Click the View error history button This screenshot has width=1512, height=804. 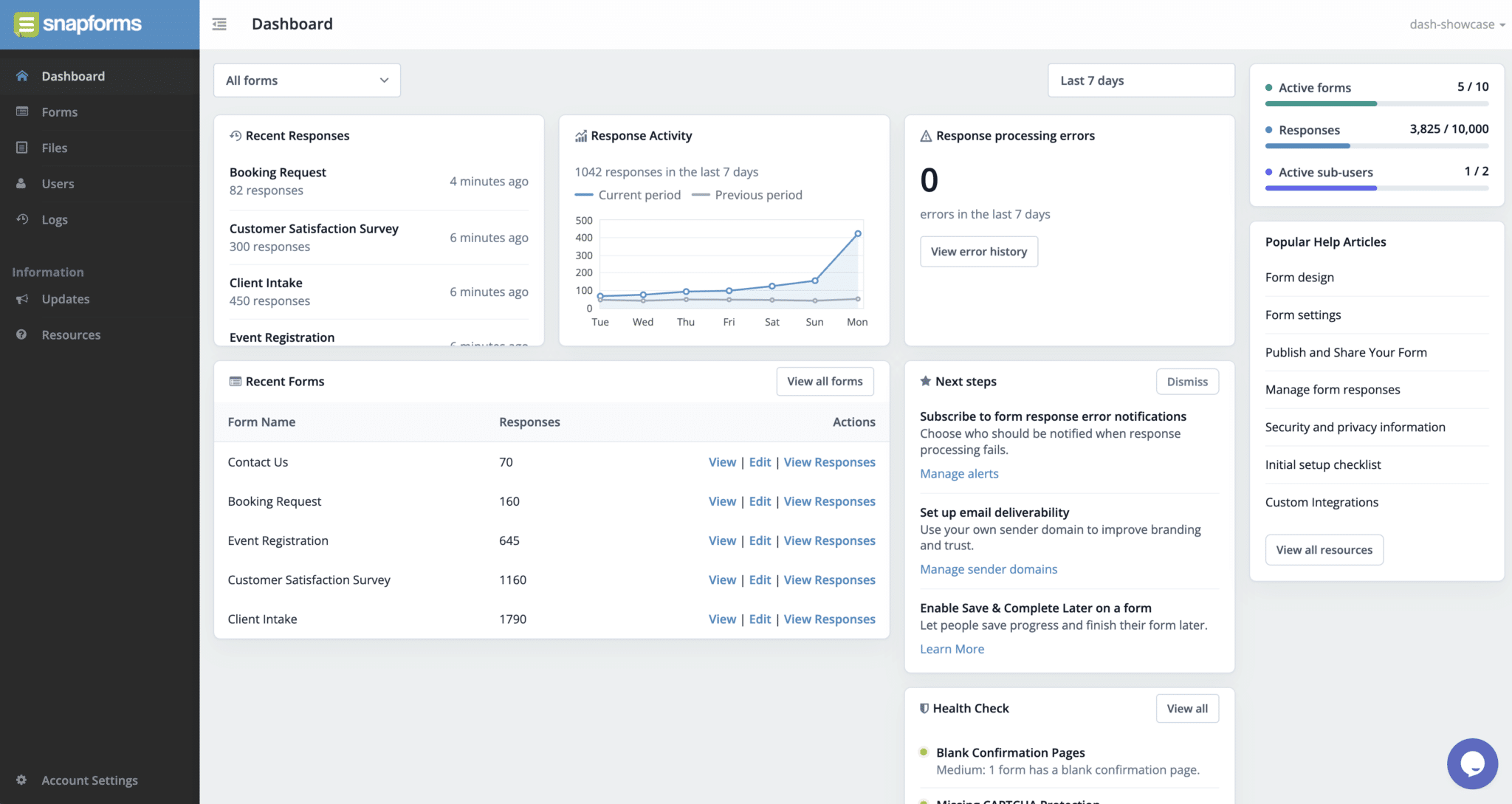979,252
